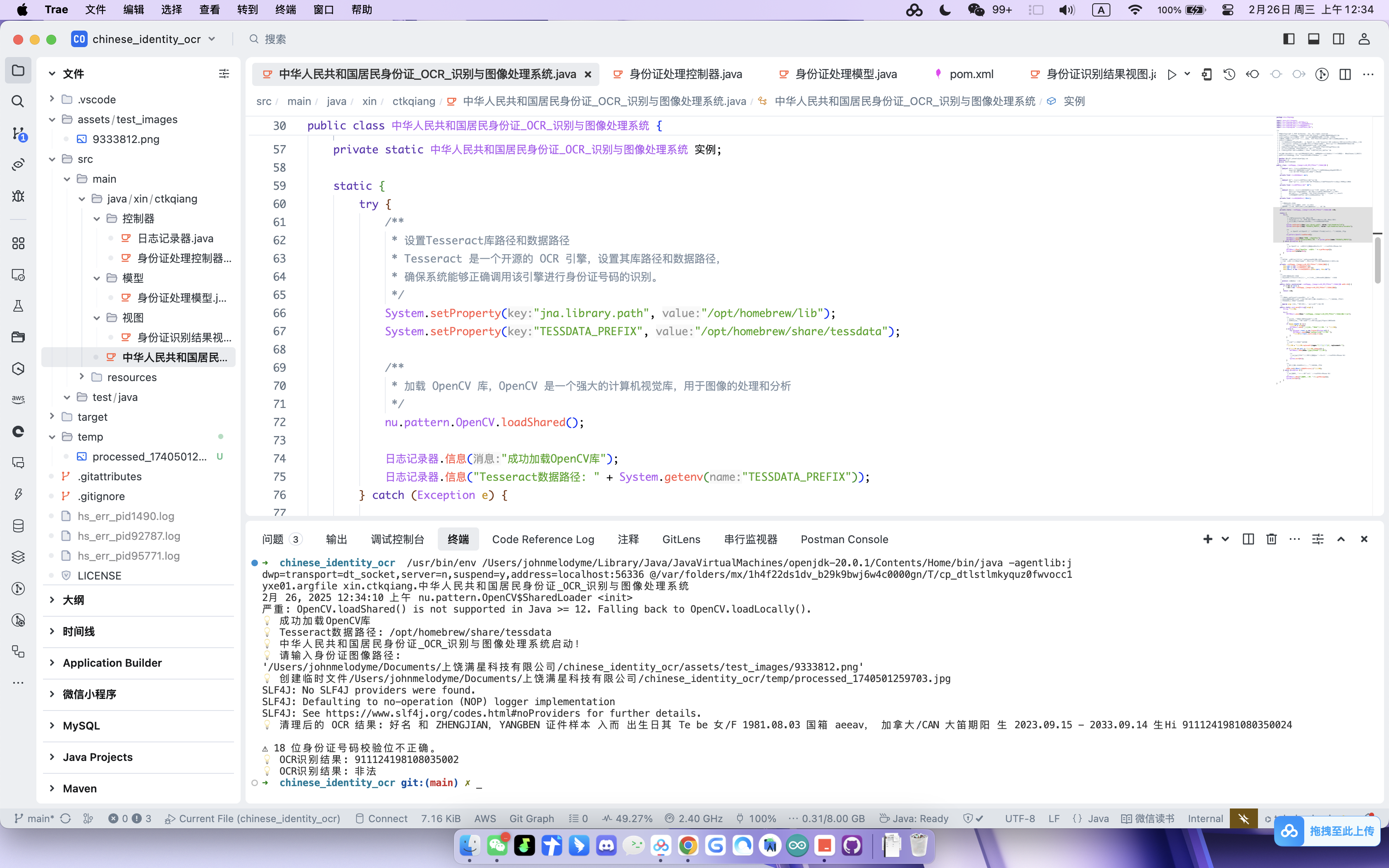Close the 中华人民共和国居民身份证 java tab

588,74
